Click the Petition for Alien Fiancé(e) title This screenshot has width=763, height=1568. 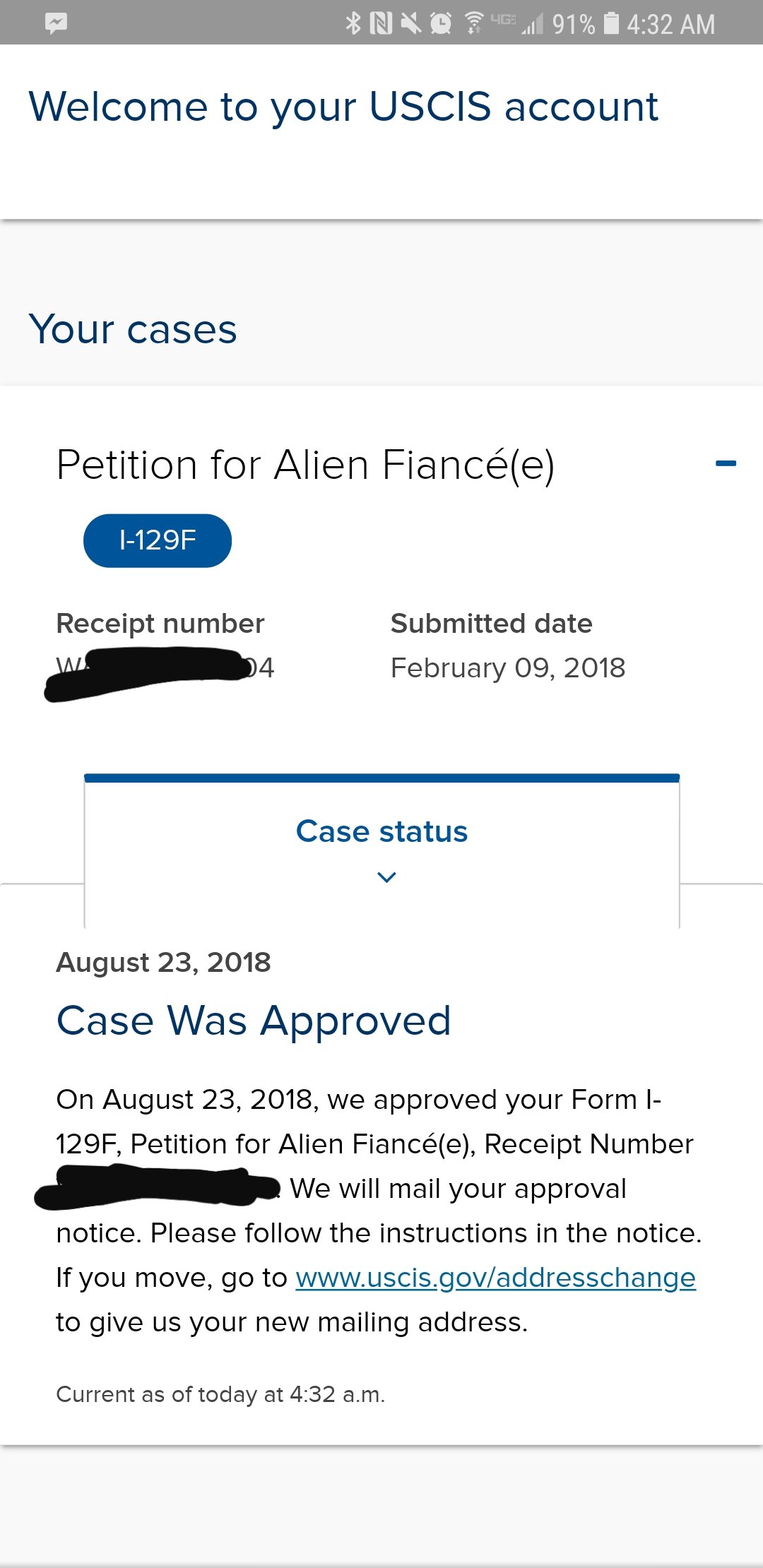tap(305, 465)
